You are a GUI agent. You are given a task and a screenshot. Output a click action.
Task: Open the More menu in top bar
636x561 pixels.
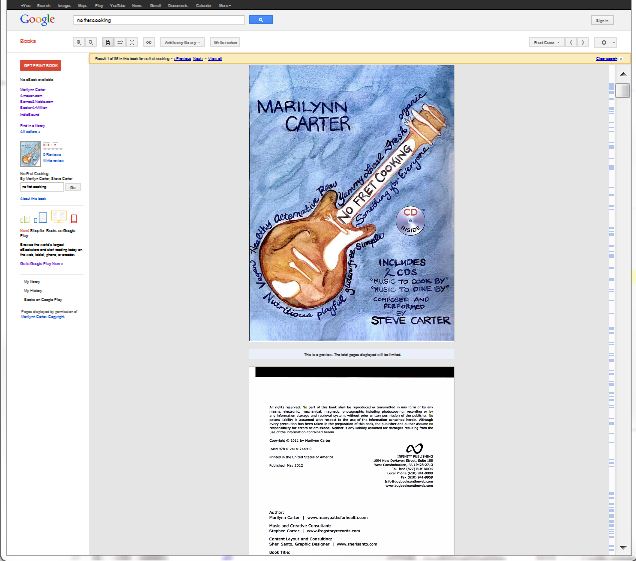click(224, 5)
